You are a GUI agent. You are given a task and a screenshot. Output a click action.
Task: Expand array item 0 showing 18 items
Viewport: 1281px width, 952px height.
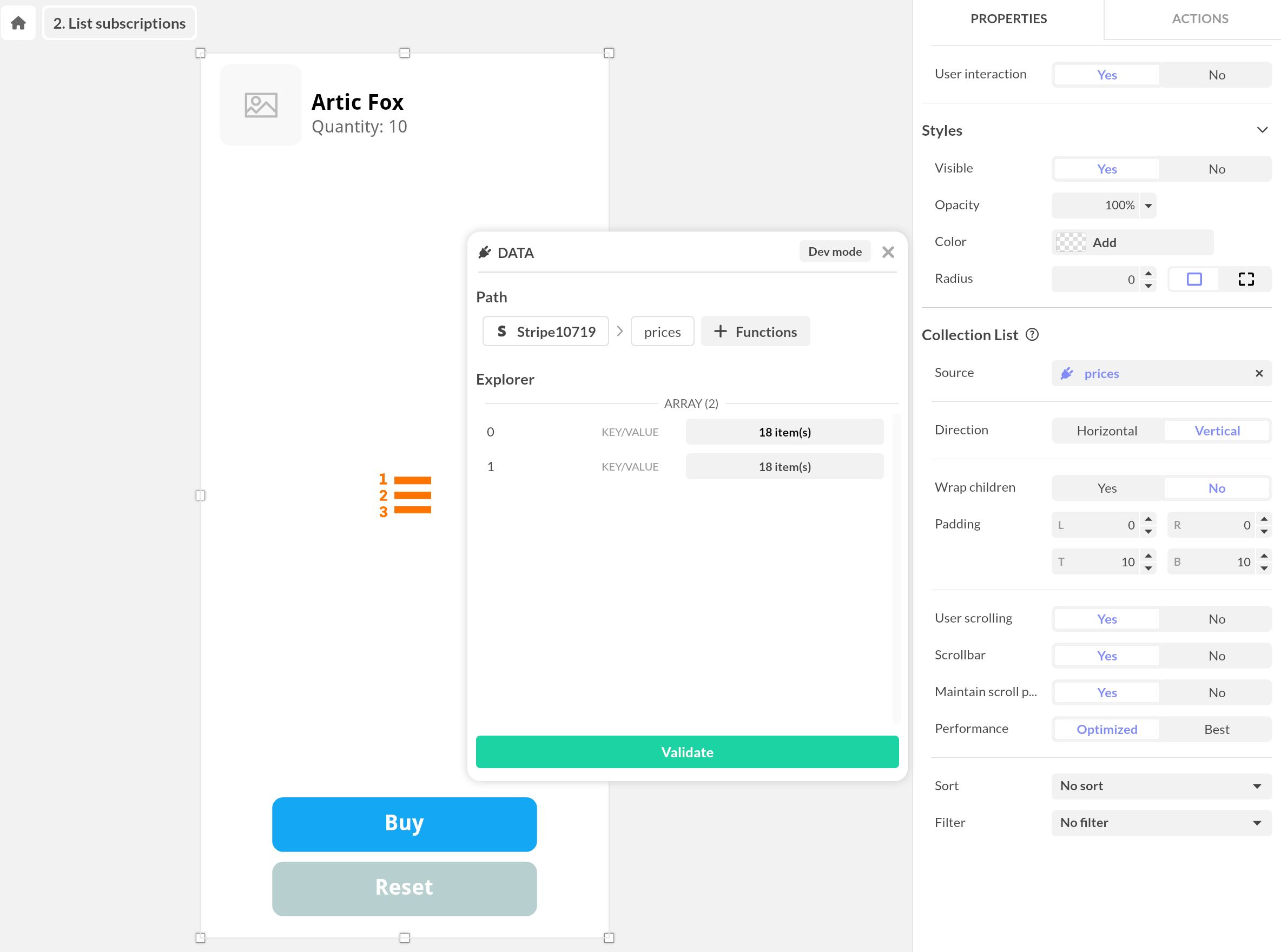click(784, 431)
